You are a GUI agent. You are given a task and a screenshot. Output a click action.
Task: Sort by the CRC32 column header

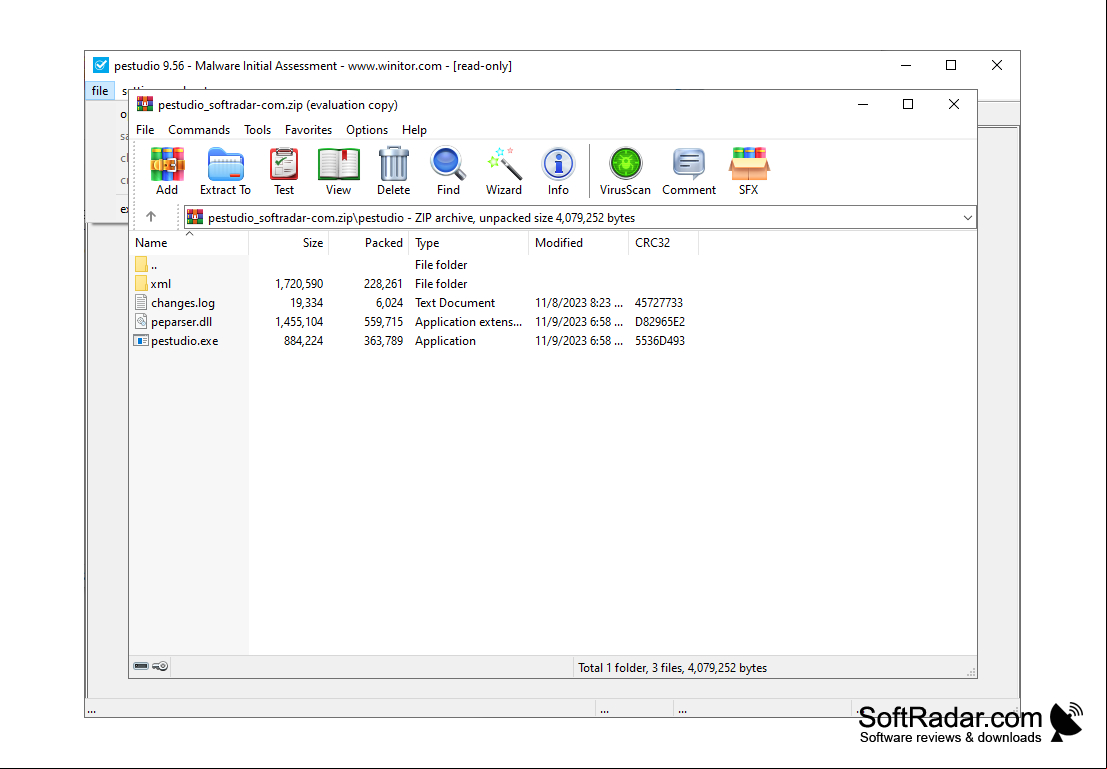tap(664, 243)
